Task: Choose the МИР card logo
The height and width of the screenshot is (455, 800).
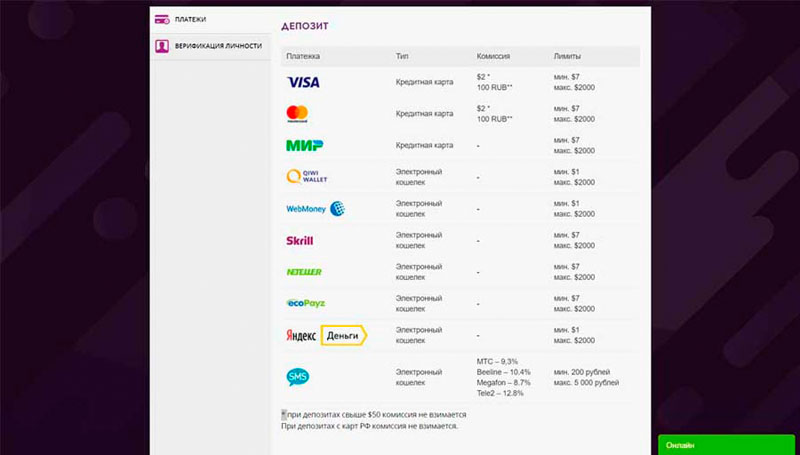Action: coord(304,145)
